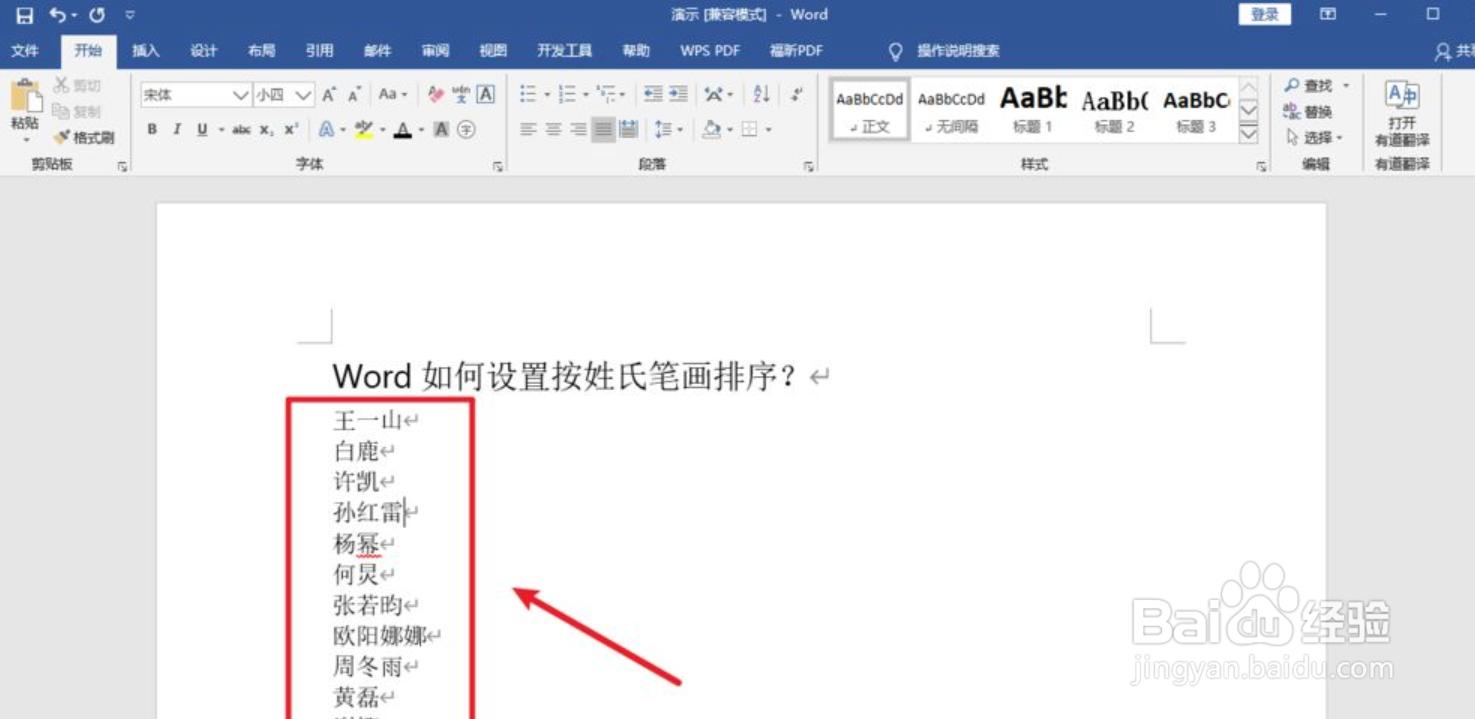The width and height of the screenshot is (1475, 719).
Task: Toggle Superscript formatting
Action: click(x=291, y=129)
